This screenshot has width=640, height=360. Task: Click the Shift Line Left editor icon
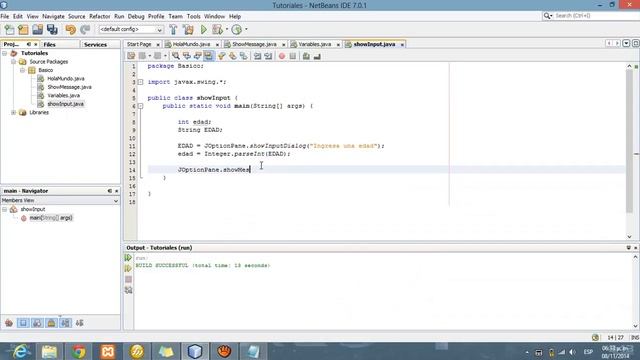(x=257, y=56)
